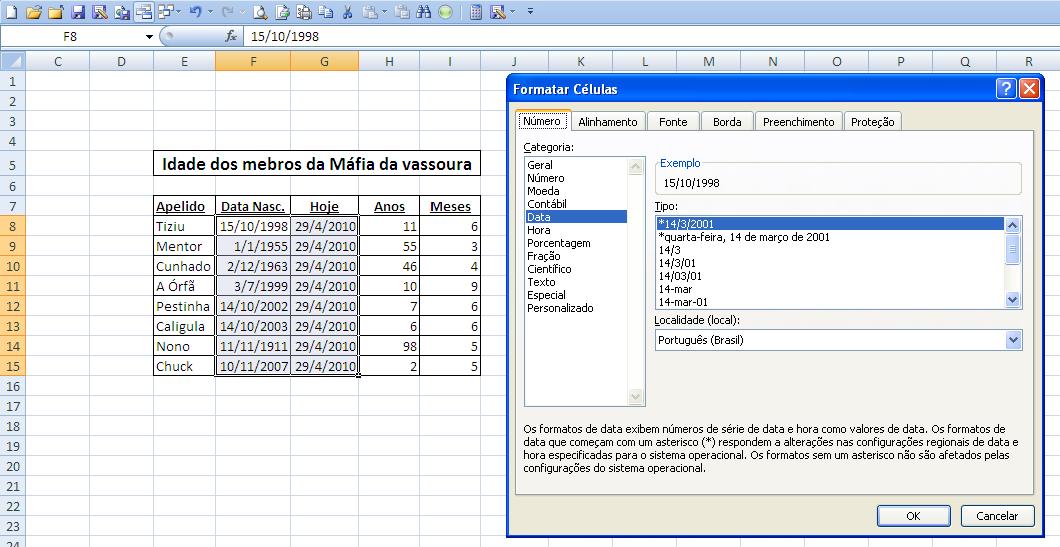Click the formula bar showing 15/10/1998
1060x547 pixels.
pyautogui.click(x=651, y=37)
